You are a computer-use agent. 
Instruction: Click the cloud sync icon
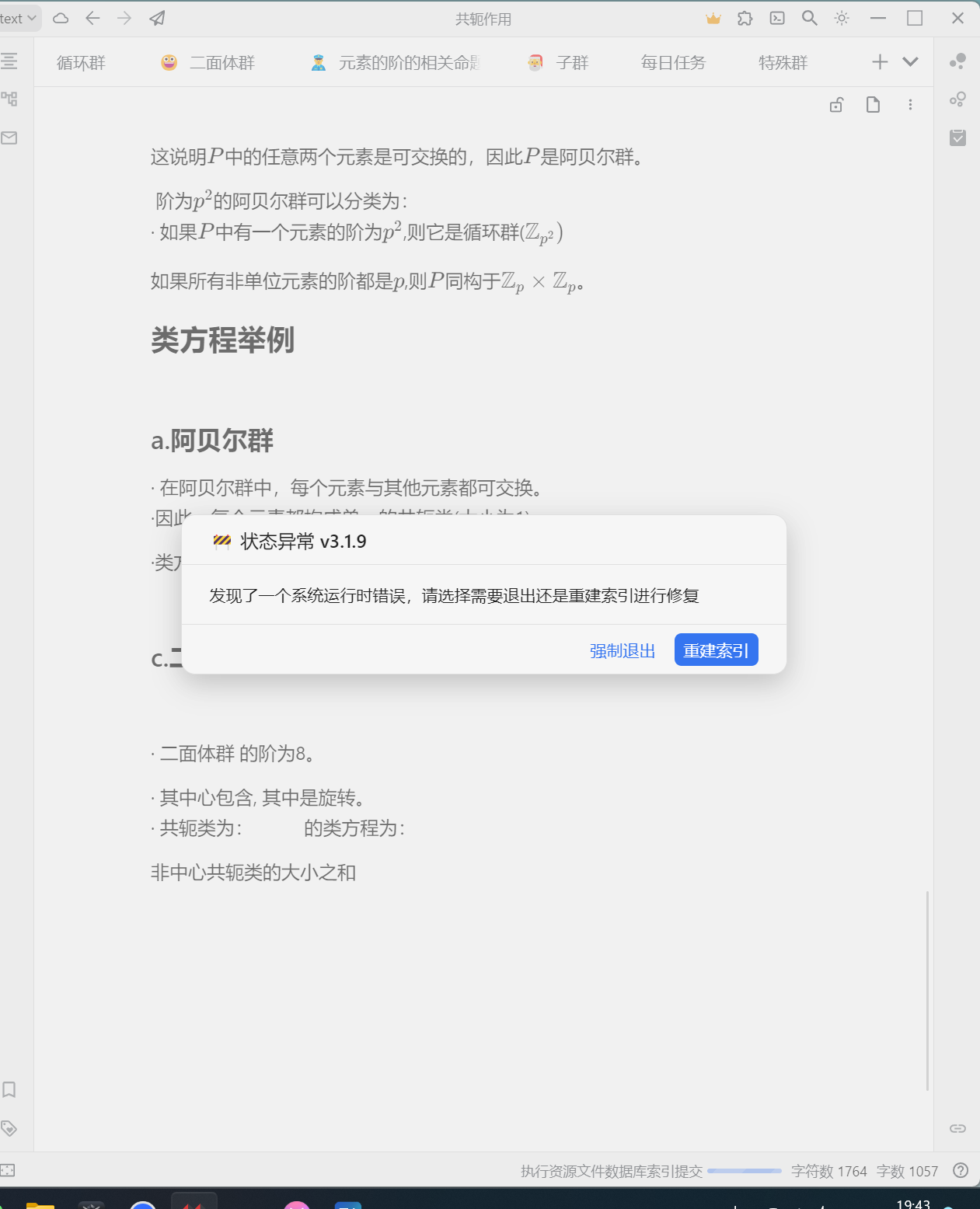[61, 19]
